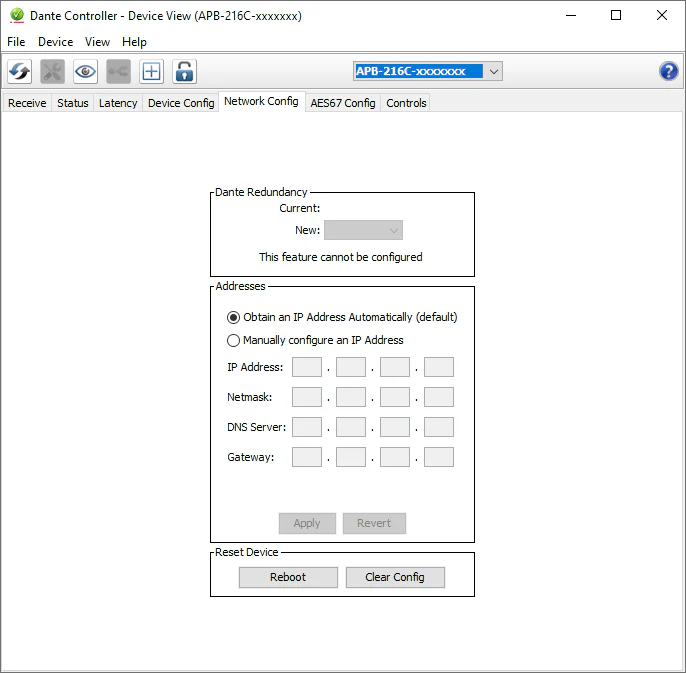Screen dimensions: 686x673
Task: Click the Revert button
Action: (x=374, y=523)
